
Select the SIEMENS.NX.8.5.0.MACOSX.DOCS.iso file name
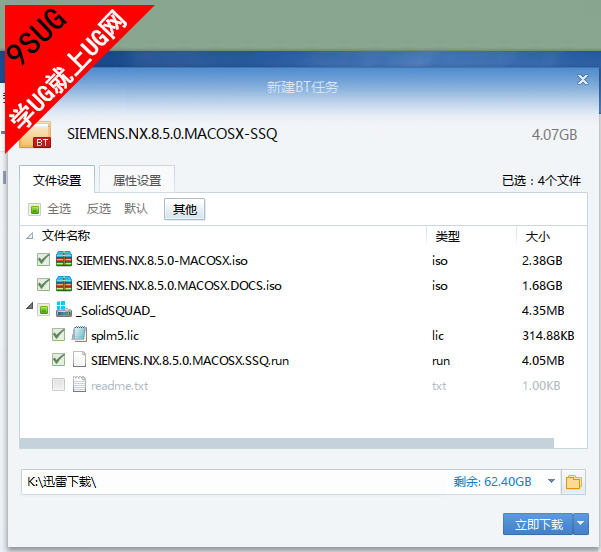(x=179, y=286)
